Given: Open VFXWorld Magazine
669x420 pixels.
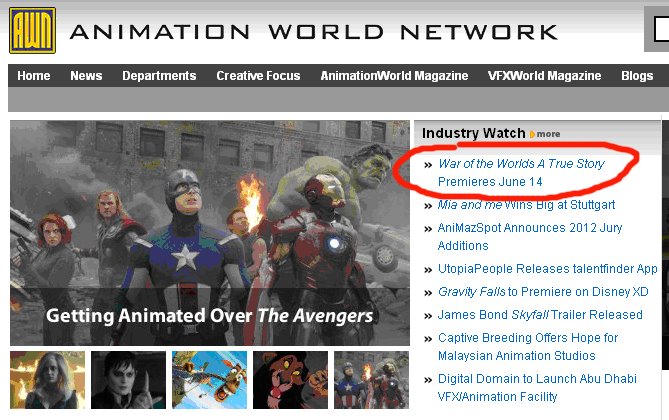Looking at the screenshot, I should 544,76.
